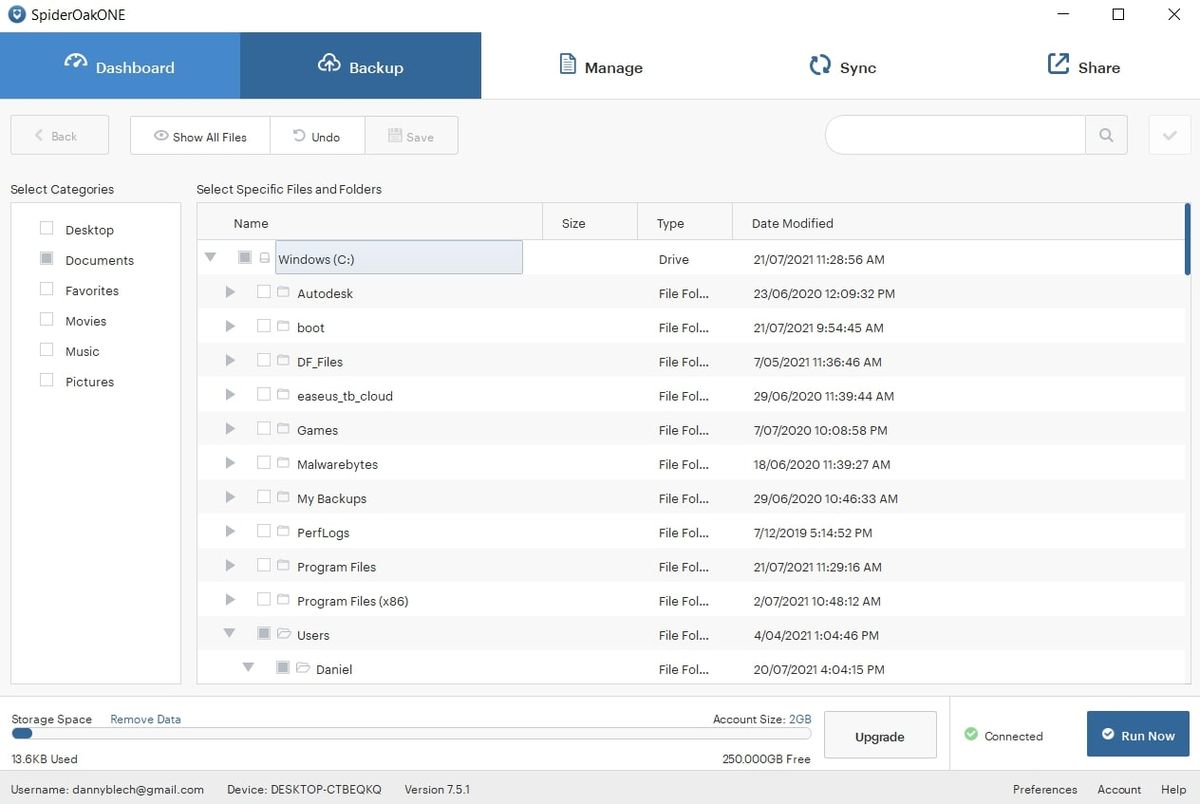Screen dimensions: 1200x804
Task: Click the search magnifier icon
Action: point(1106,134)
